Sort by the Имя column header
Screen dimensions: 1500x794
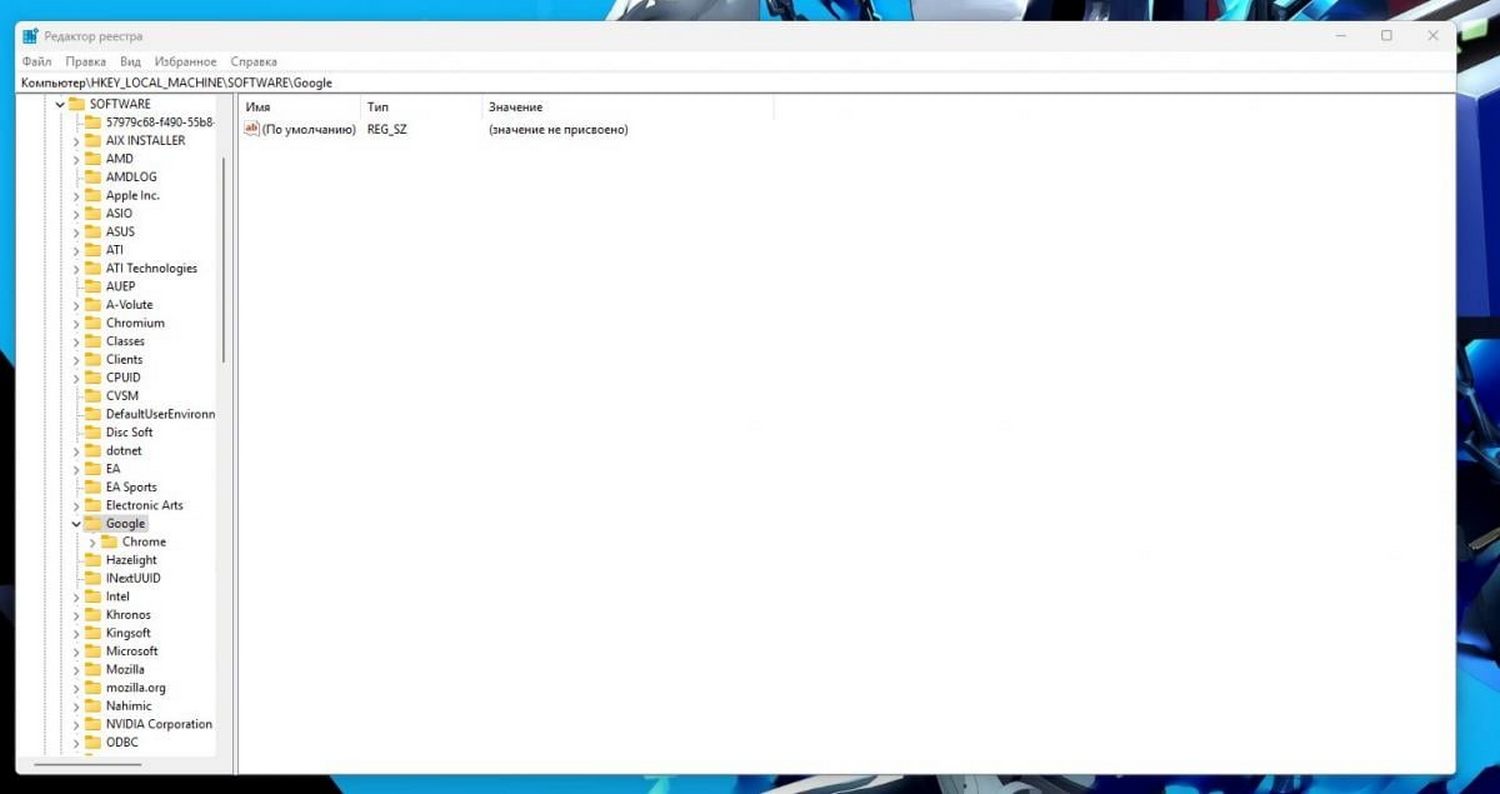click(x=300, y=107)
